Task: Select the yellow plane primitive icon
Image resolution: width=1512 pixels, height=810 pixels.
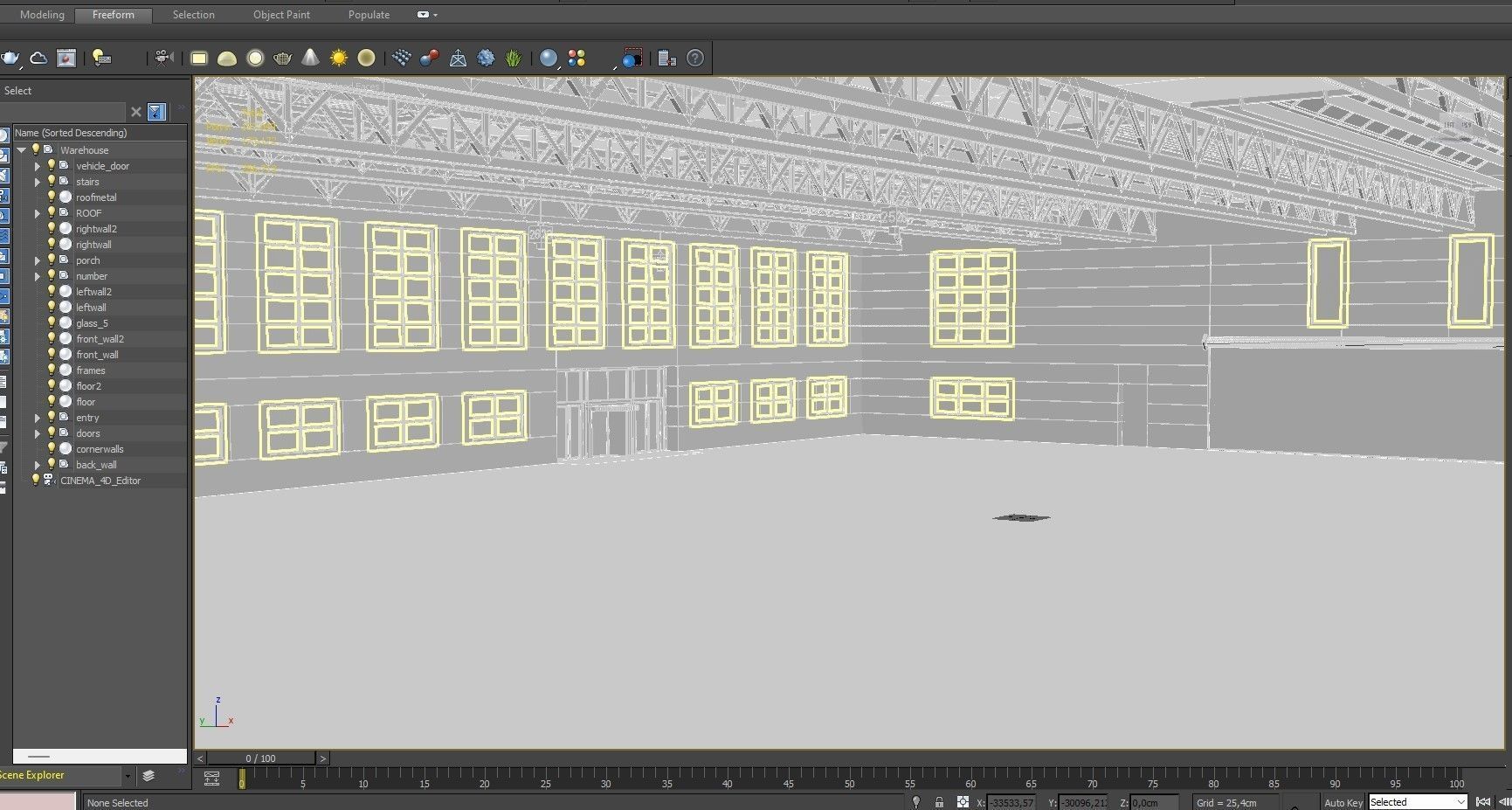Action: 199,59
